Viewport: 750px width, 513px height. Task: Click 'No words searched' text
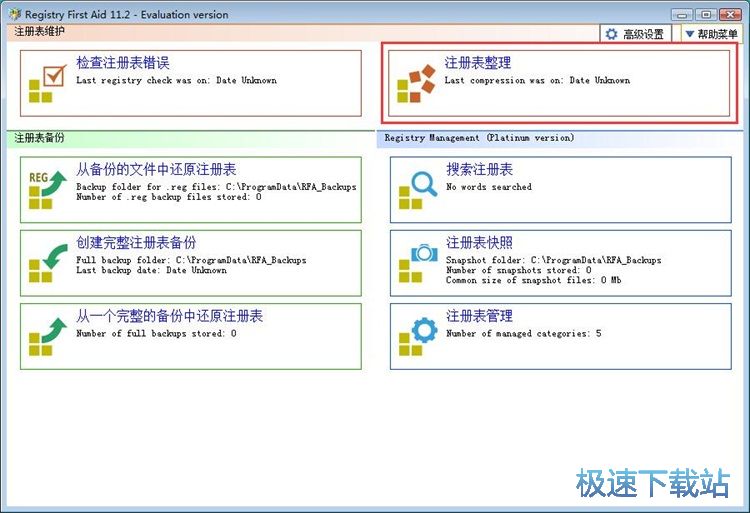coord(489,187)
